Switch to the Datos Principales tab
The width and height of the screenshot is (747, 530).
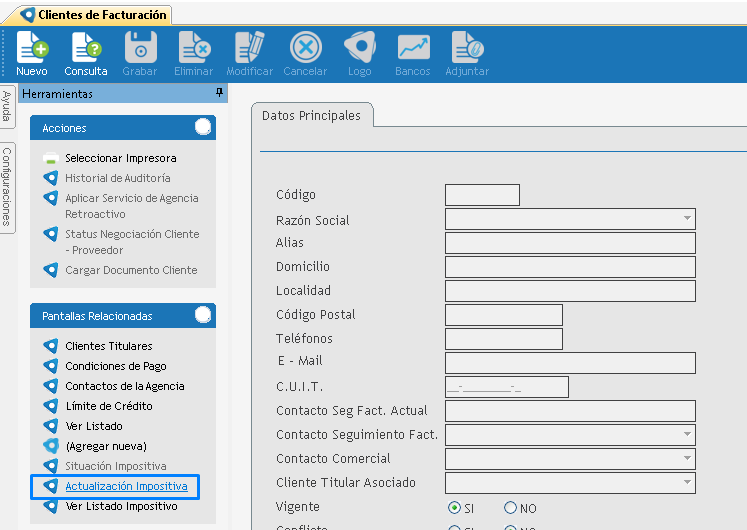pos(311,116)
